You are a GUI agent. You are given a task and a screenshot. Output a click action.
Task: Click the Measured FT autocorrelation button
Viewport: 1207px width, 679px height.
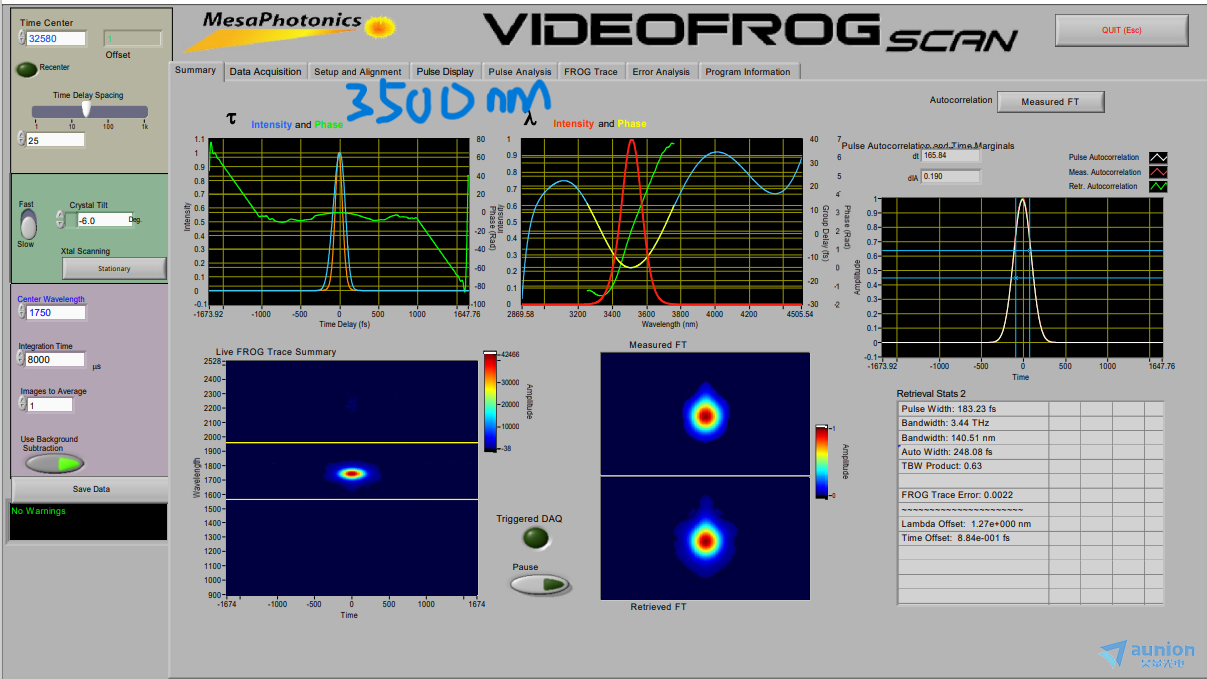(1049, 102)
